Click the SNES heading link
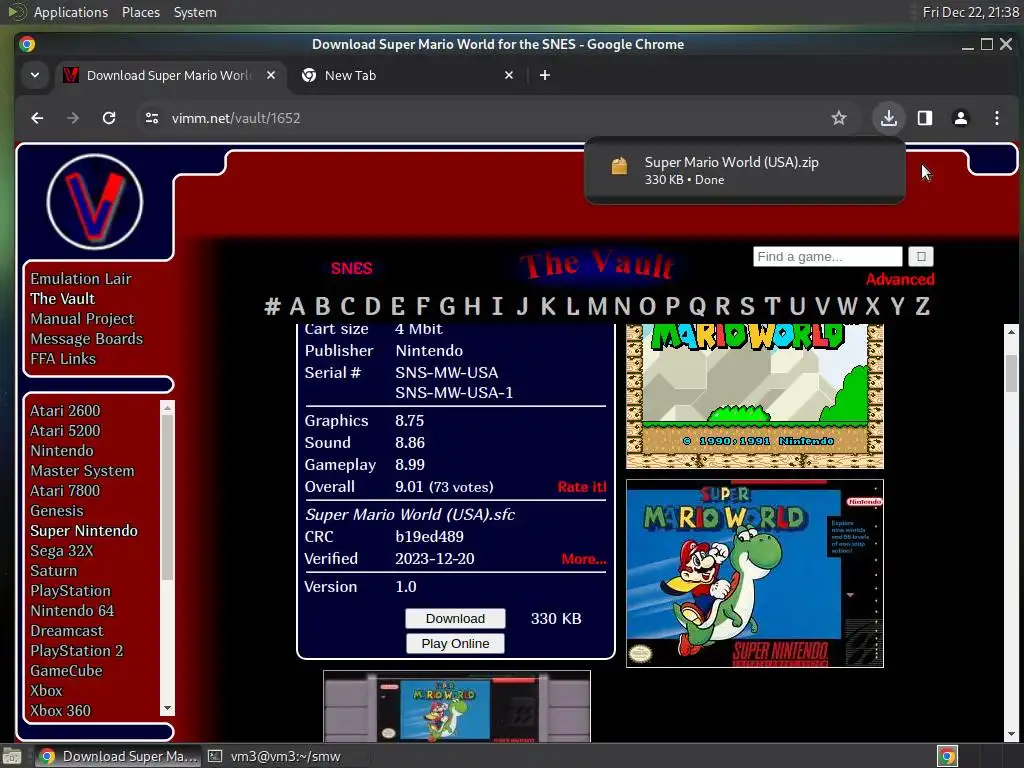Viewport: 1024px width, 768px height. (x=351, y=268)
